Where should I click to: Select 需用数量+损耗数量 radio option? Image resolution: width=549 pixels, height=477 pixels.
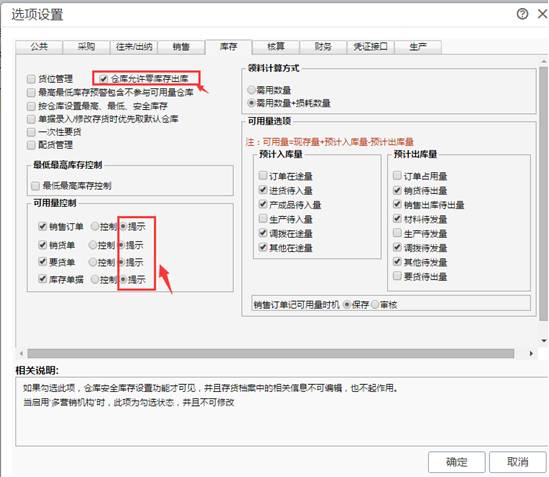pos(251,103)
